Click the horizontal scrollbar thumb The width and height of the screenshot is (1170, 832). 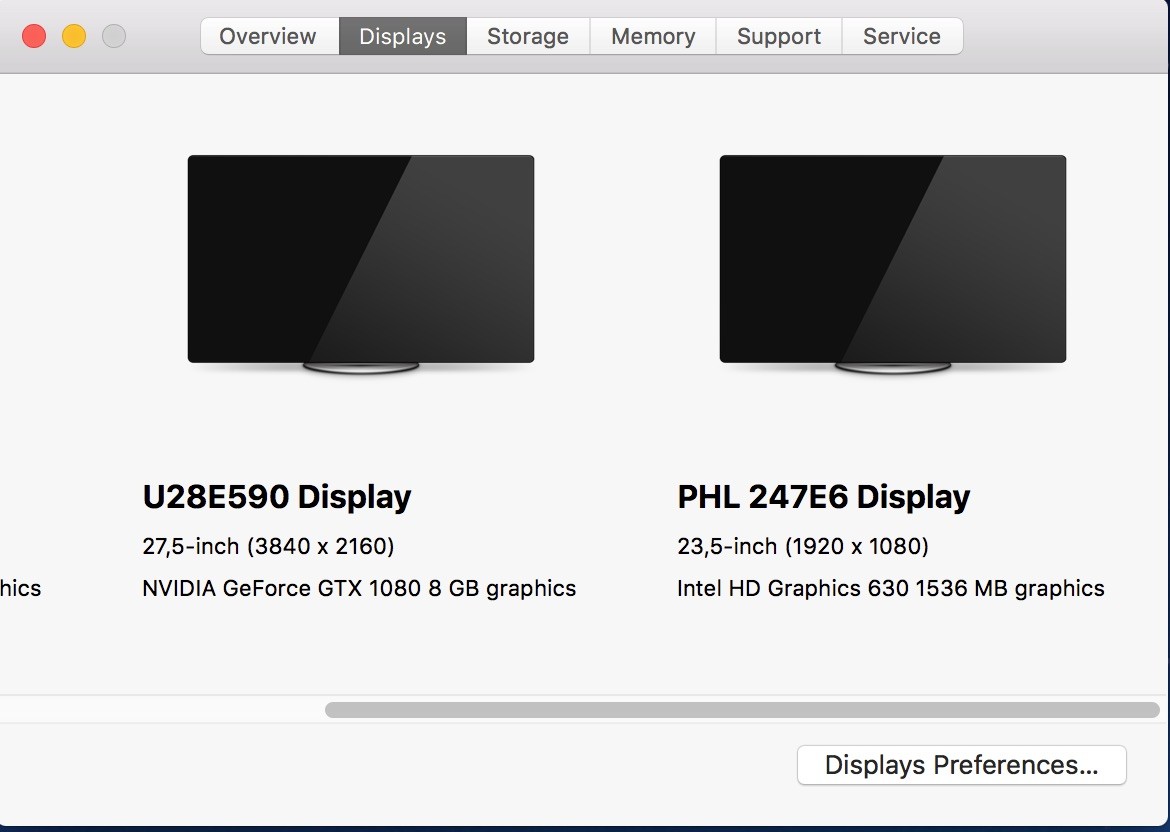[x=742, y=710]
